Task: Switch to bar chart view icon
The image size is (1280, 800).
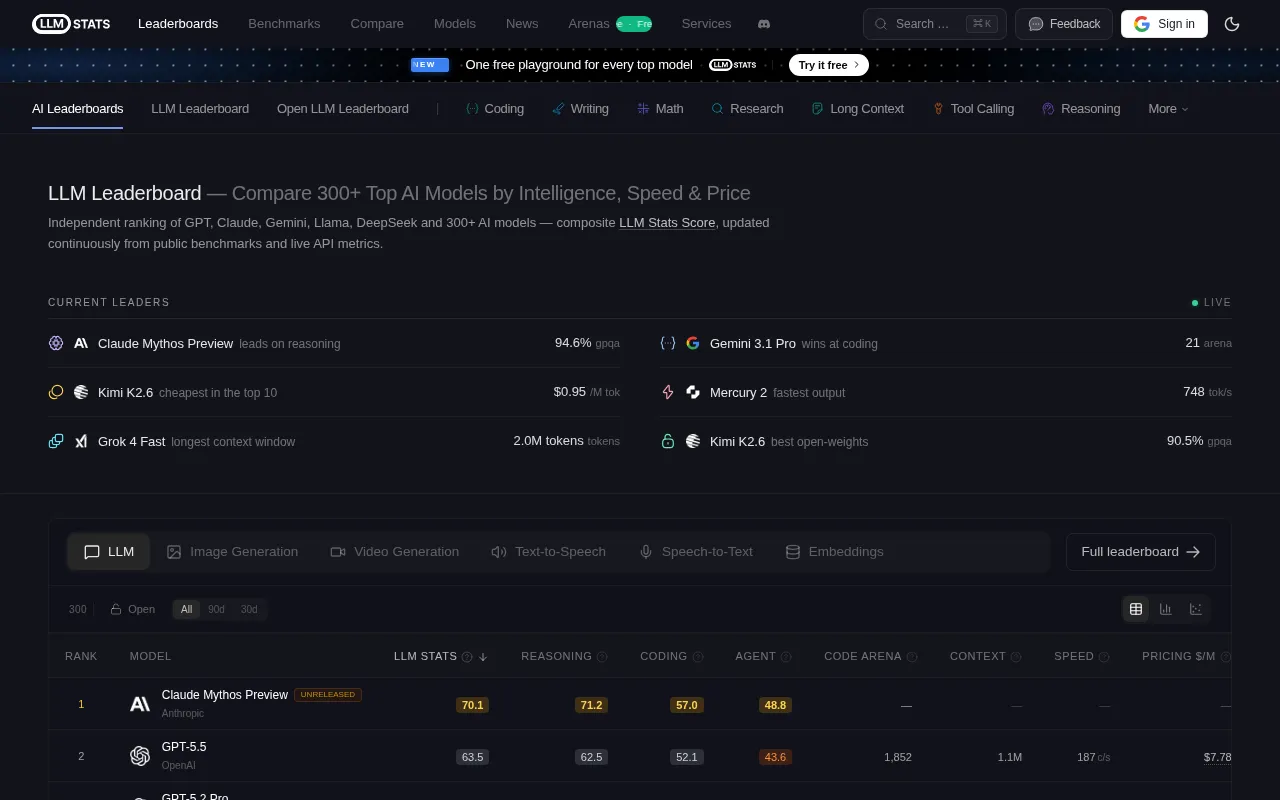Action: coord(1166,609)
